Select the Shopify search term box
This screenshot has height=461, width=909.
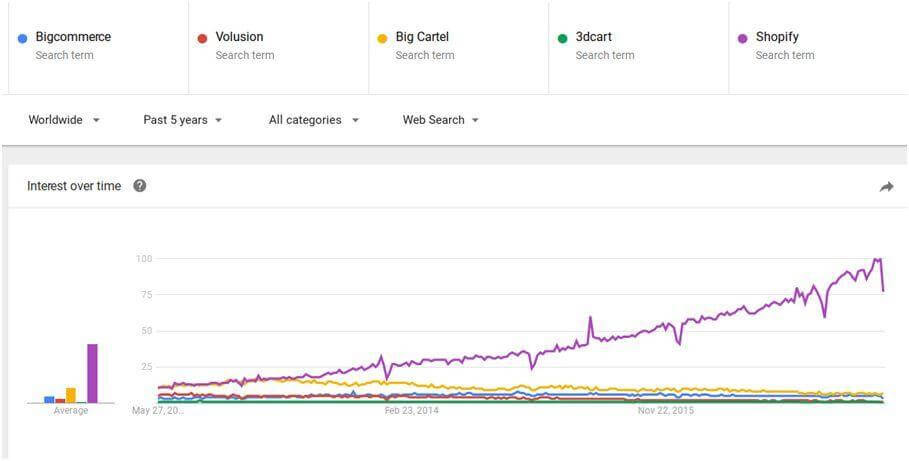click(818, 48)
